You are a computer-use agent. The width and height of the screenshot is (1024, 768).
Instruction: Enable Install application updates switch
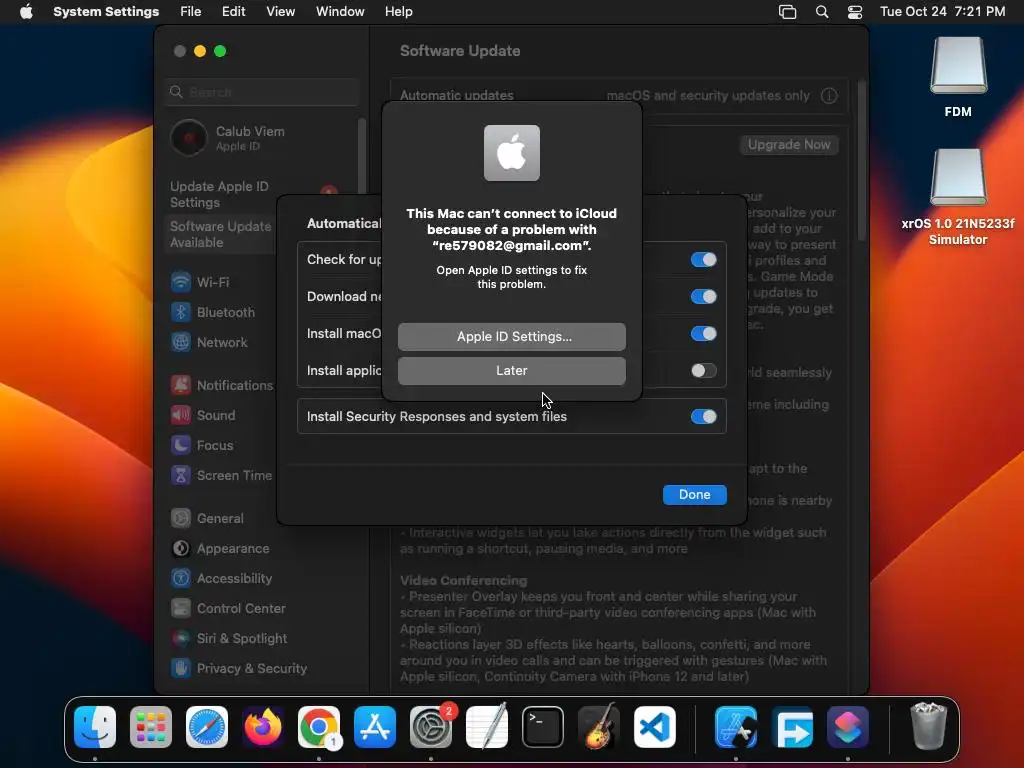703,371
